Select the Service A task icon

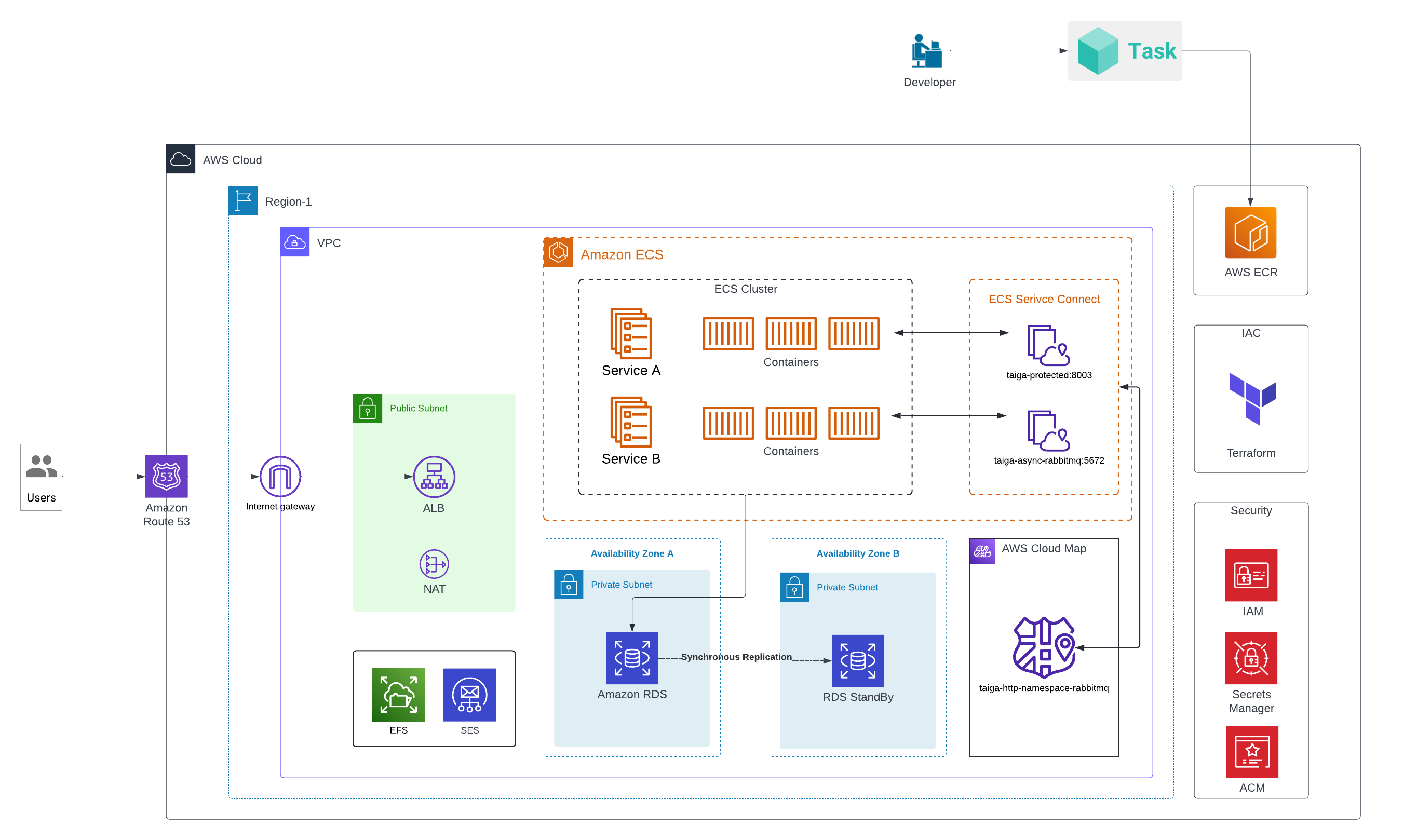point(631,333)
